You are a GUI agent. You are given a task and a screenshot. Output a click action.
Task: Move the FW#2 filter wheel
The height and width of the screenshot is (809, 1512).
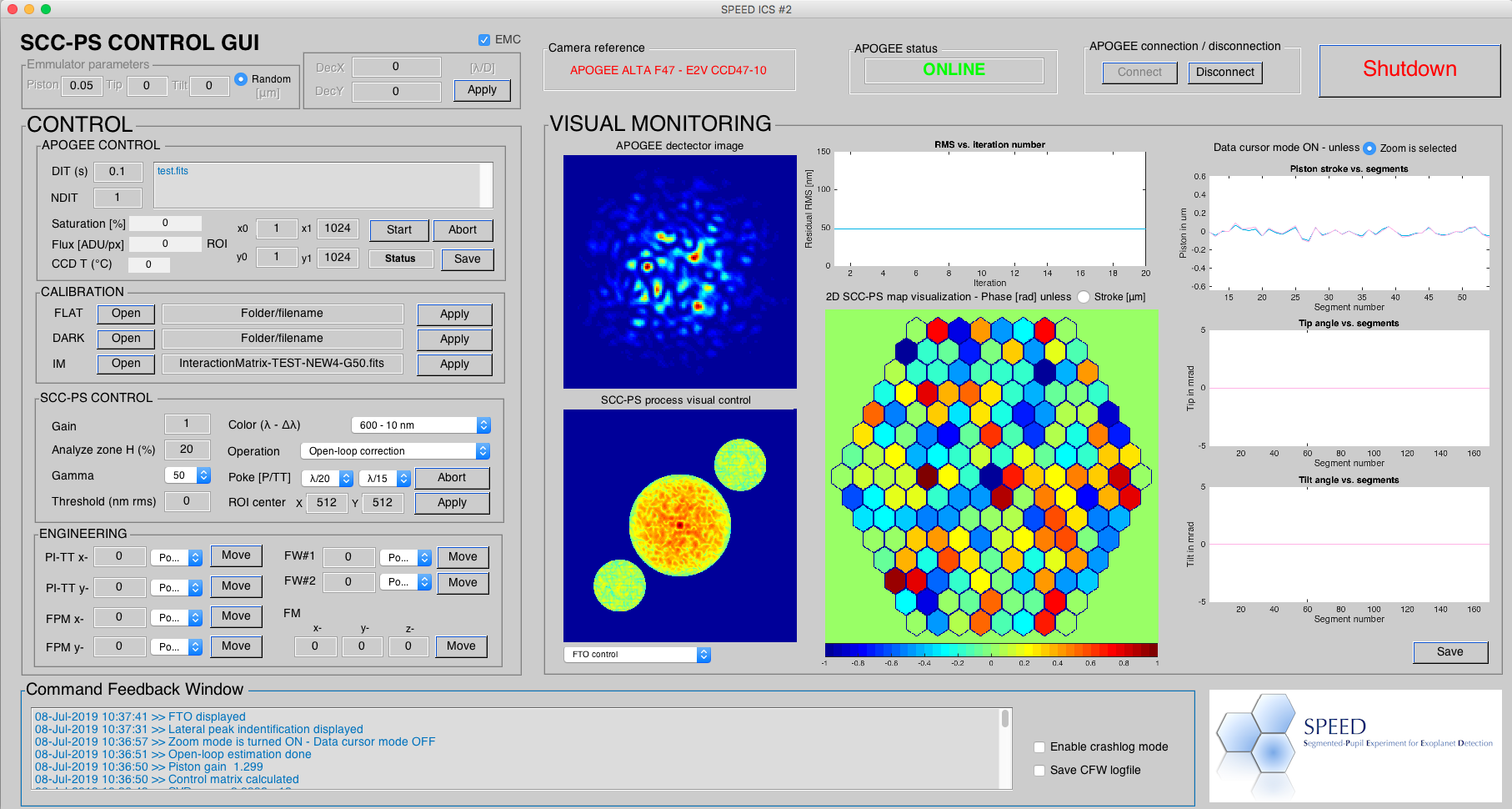(463, 583)
